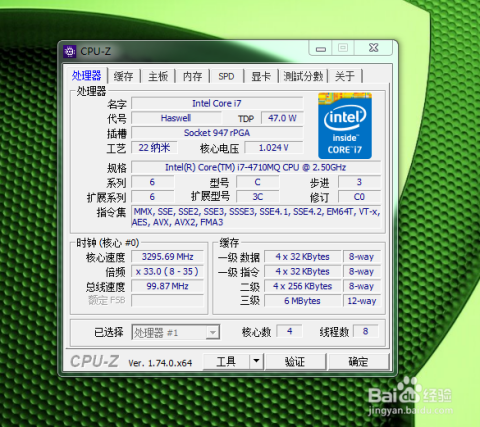Screen dimensions: 480x427
Task: Switch to the 缓存 tab
Action: (x=123, y=76)
